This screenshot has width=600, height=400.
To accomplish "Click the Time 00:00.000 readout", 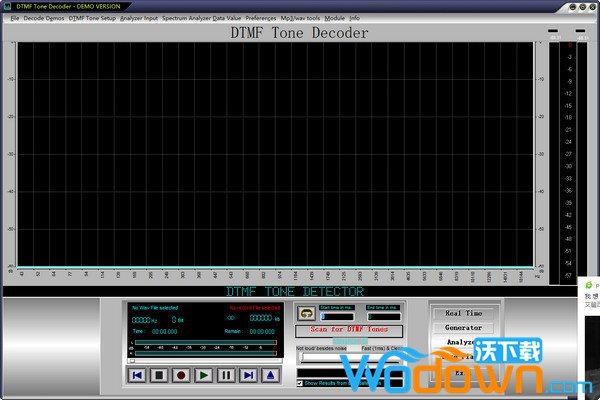I will 155,331.
